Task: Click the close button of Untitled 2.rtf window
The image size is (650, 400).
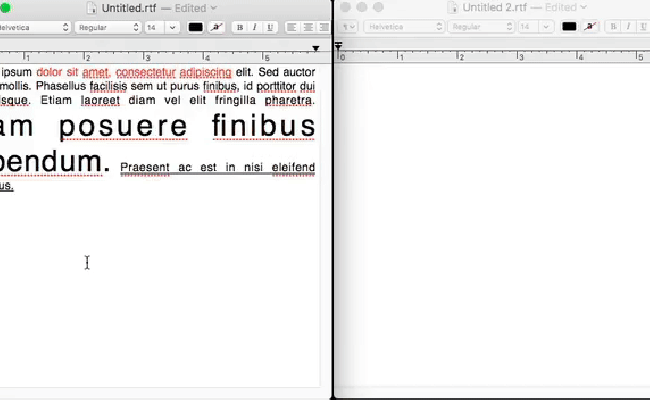Action: pos(345,7)
